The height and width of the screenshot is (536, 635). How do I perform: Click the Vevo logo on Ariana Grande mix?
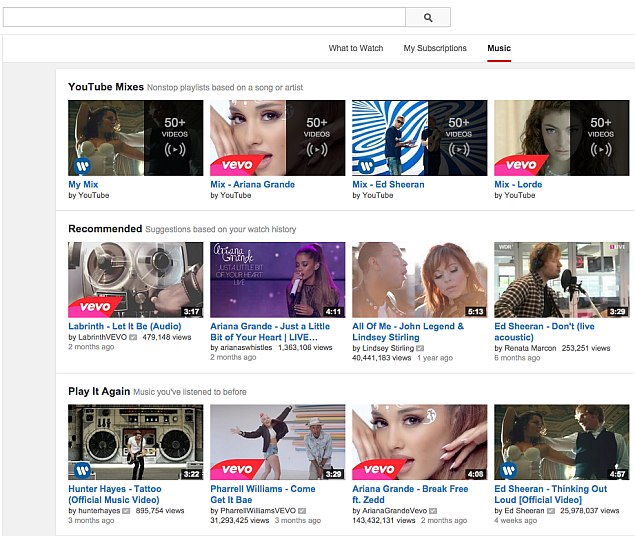click(x=237, y=165)
